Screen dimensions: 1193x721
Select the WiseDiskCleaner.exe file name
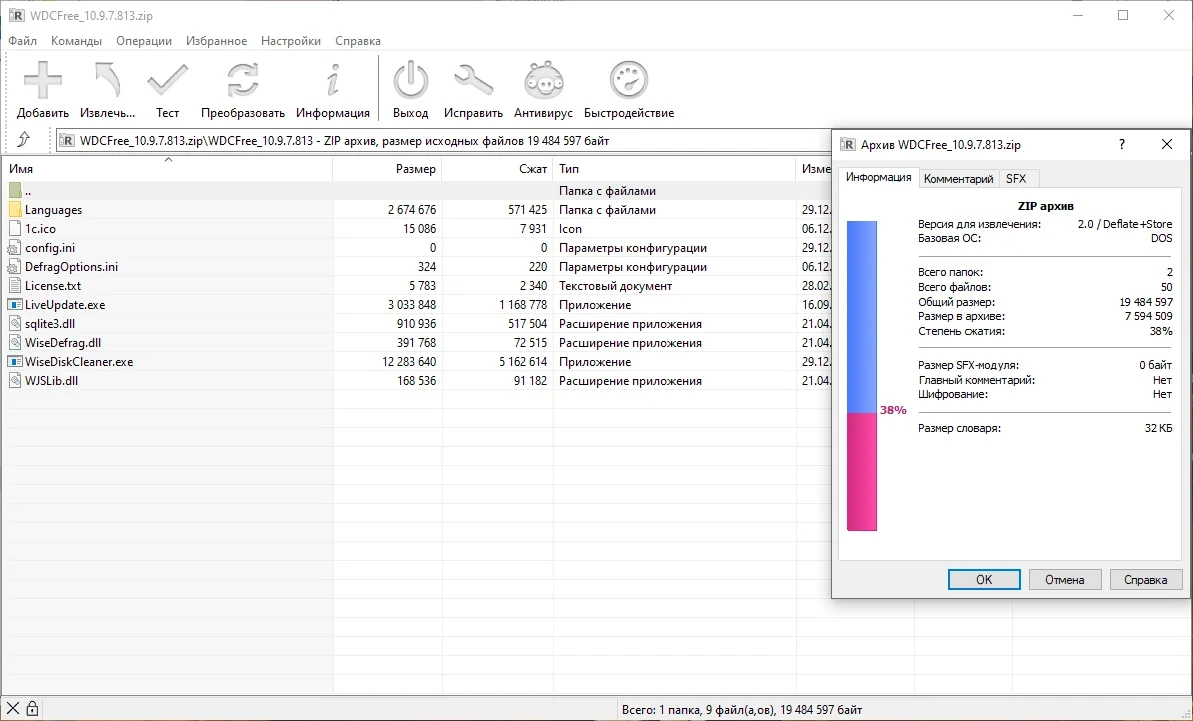coord(79,362)
